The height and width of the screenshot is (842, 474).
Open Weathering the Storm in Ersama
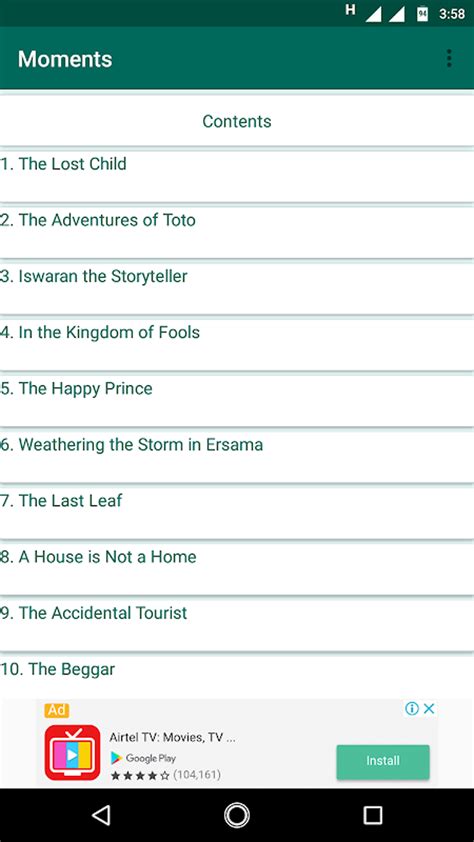click(x=237, y=458)
